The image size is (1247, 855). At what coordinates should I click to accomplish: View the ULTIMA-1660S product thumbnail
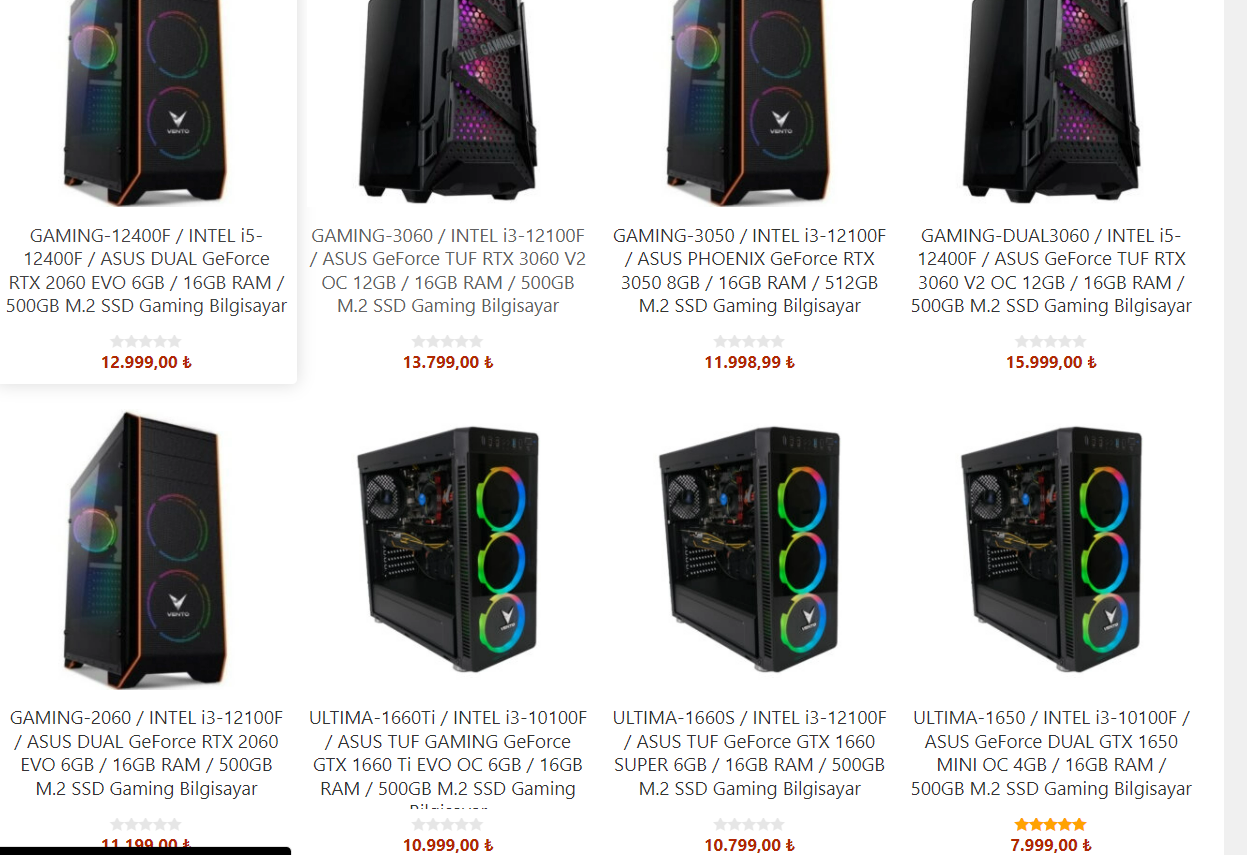750,550
